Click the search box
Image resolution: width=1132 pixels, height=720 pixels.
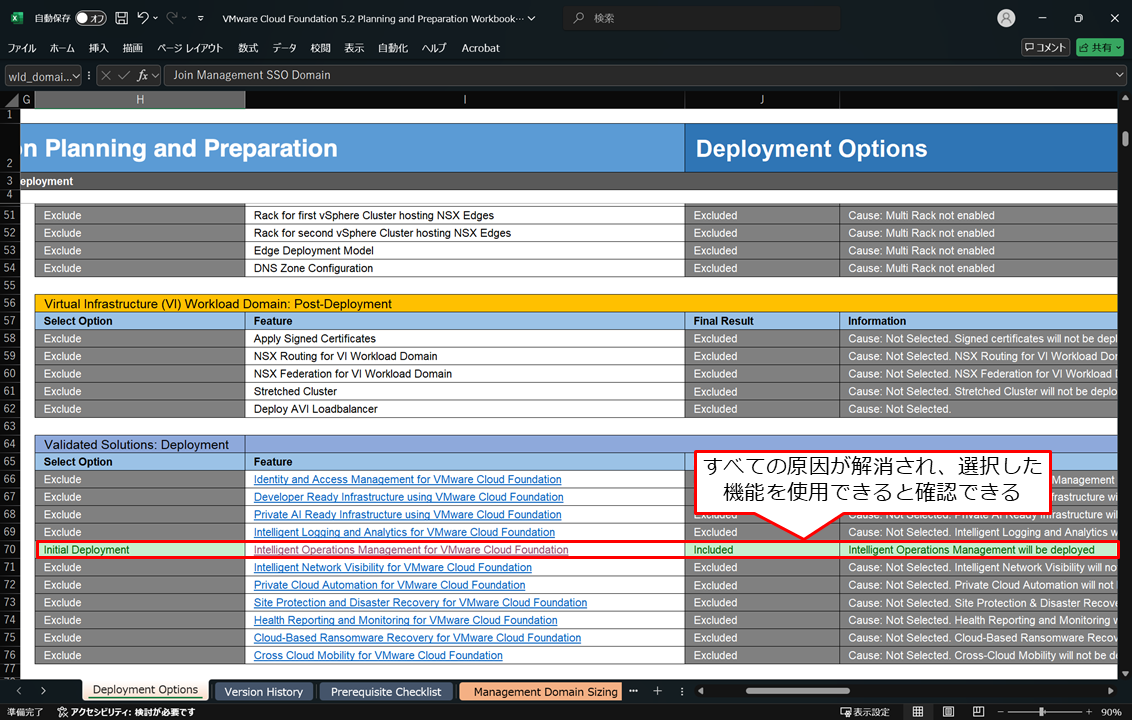click(702, 18)
